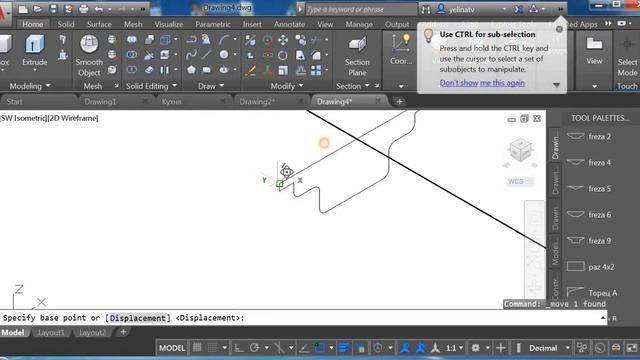Expand the Solid Editing panel dropdown
Image resolution: width=640 pixels, height=360 pixels.
coord(175,86)
